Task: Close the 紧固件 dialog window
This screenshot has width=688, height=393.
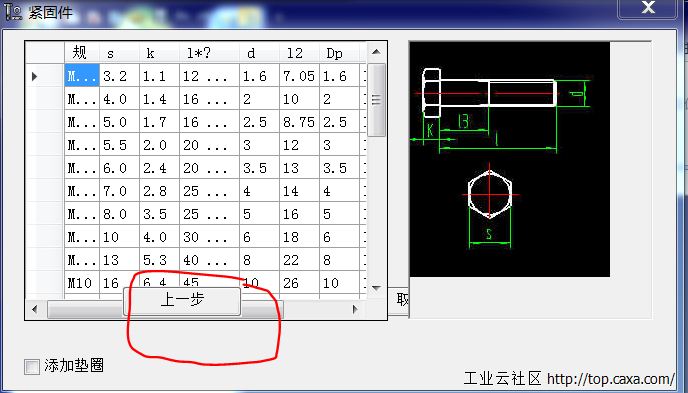Action: point(648,8)
